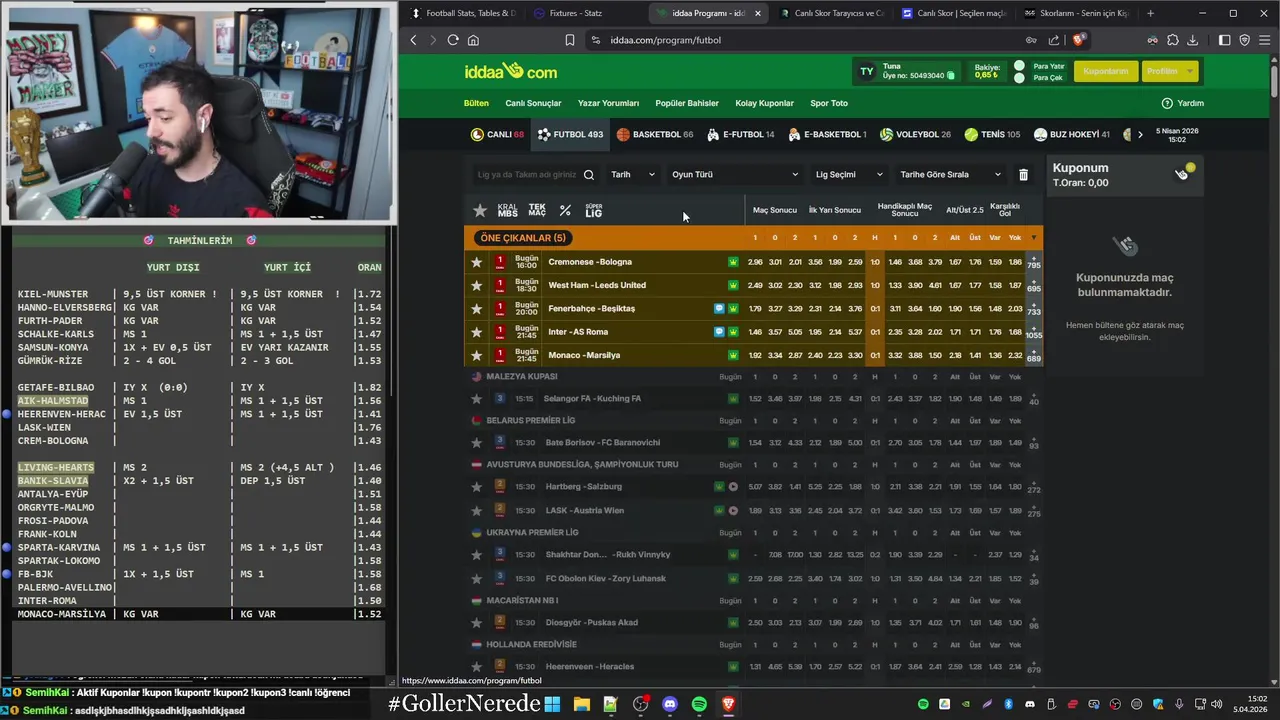Screen dimensions: 1280x720
Task: Favorite the Selangor FA-Kuching FA star
Action: 477,398
